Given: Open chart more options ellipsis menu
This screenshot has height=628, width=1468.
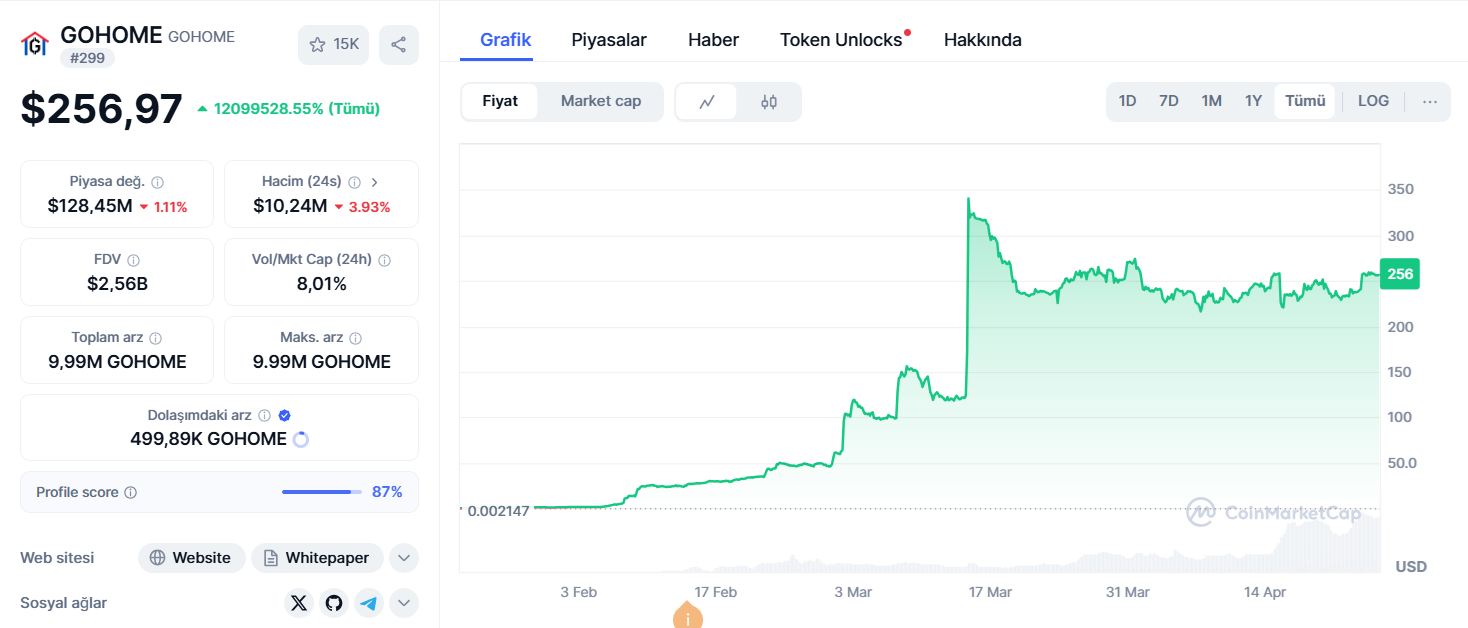Looking at the screenshot, I should coord(1429,101).
